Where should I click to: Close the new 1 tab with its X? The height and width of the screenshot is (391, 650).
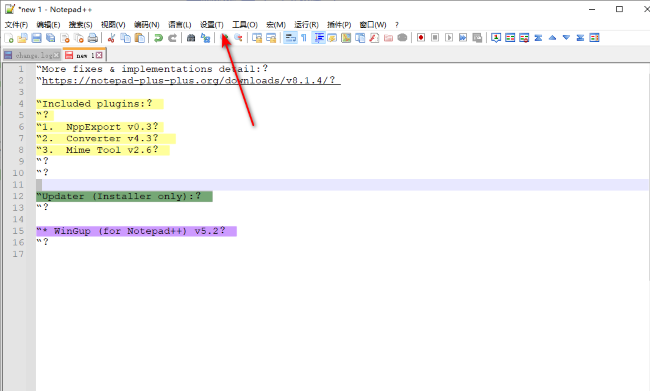click(99, 55)
